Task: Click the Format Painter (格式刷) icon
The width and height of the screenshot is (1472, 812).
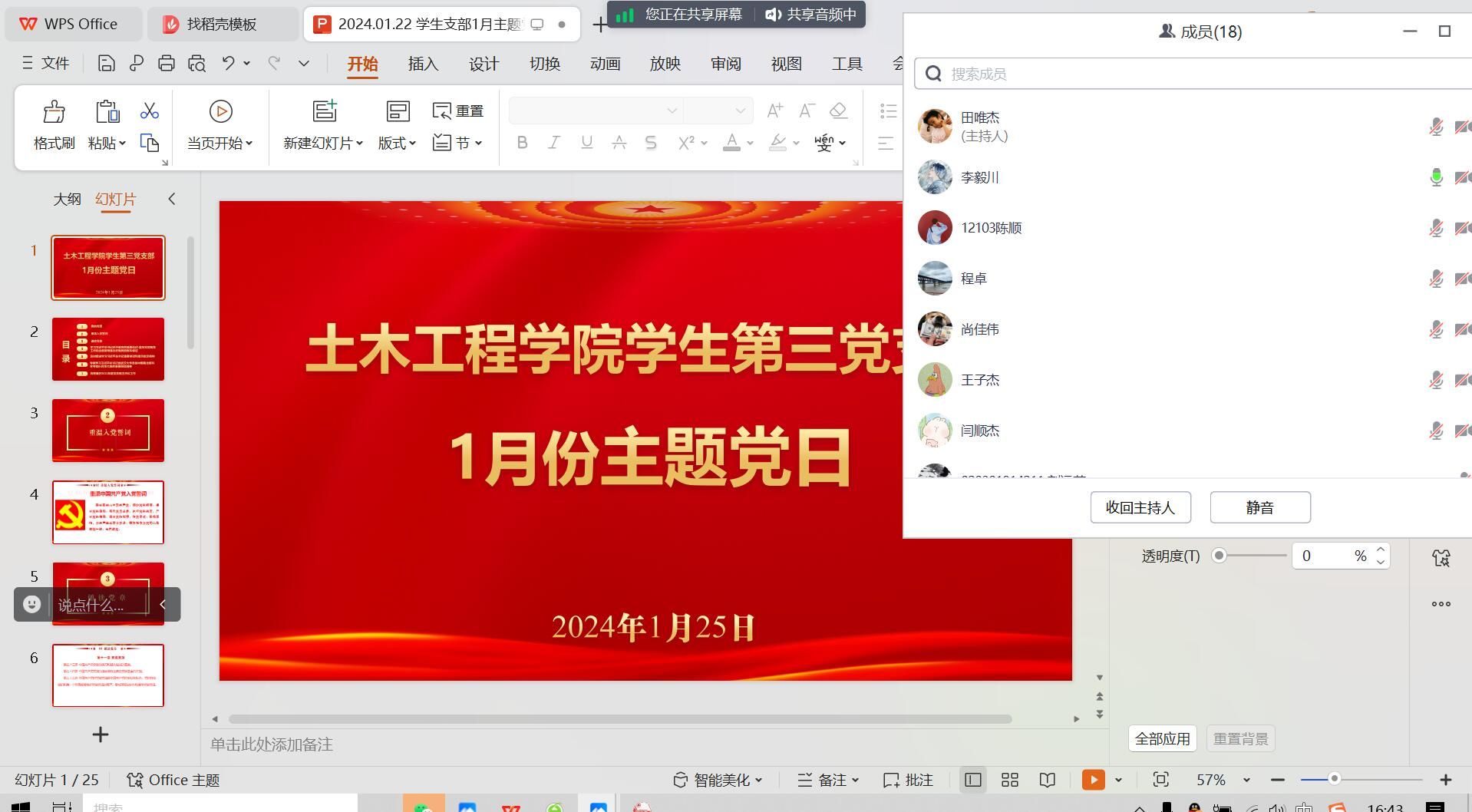Action: coord(54,112)
